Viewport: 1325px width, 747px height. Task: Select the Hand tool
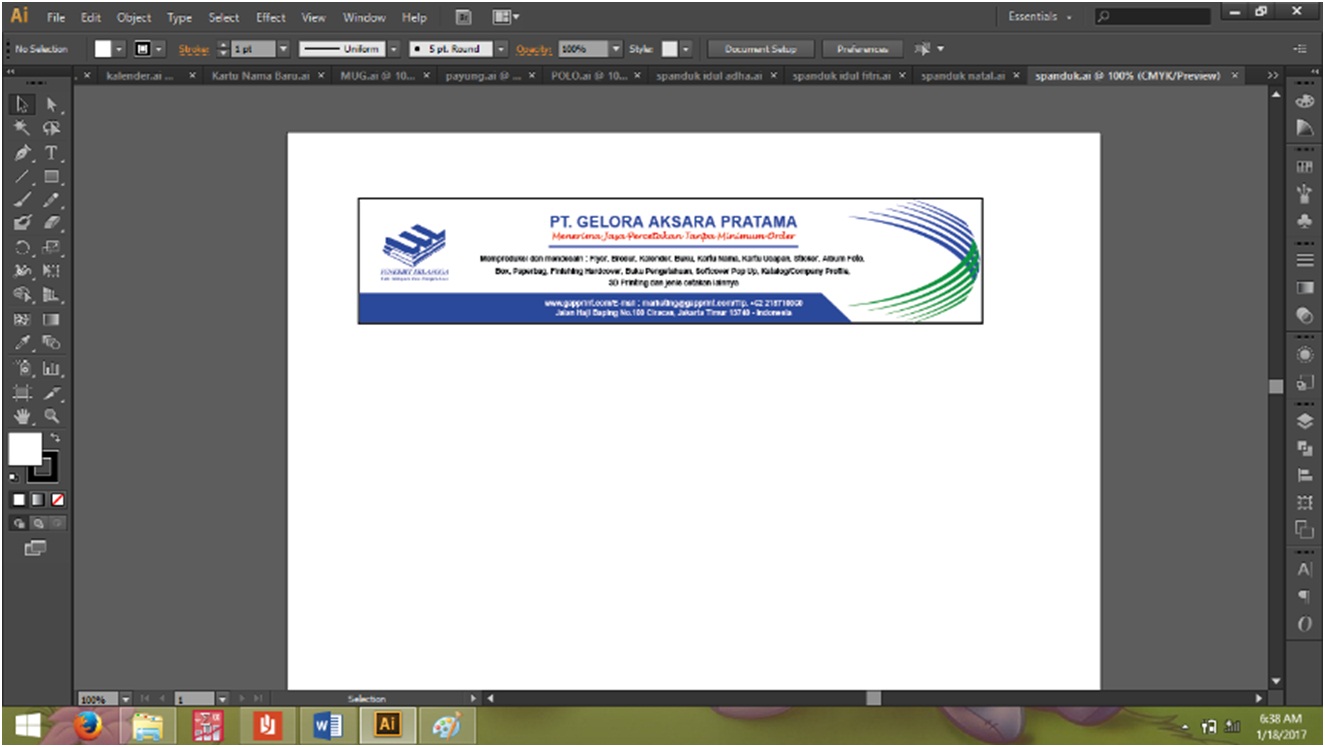tap(24, 417)
